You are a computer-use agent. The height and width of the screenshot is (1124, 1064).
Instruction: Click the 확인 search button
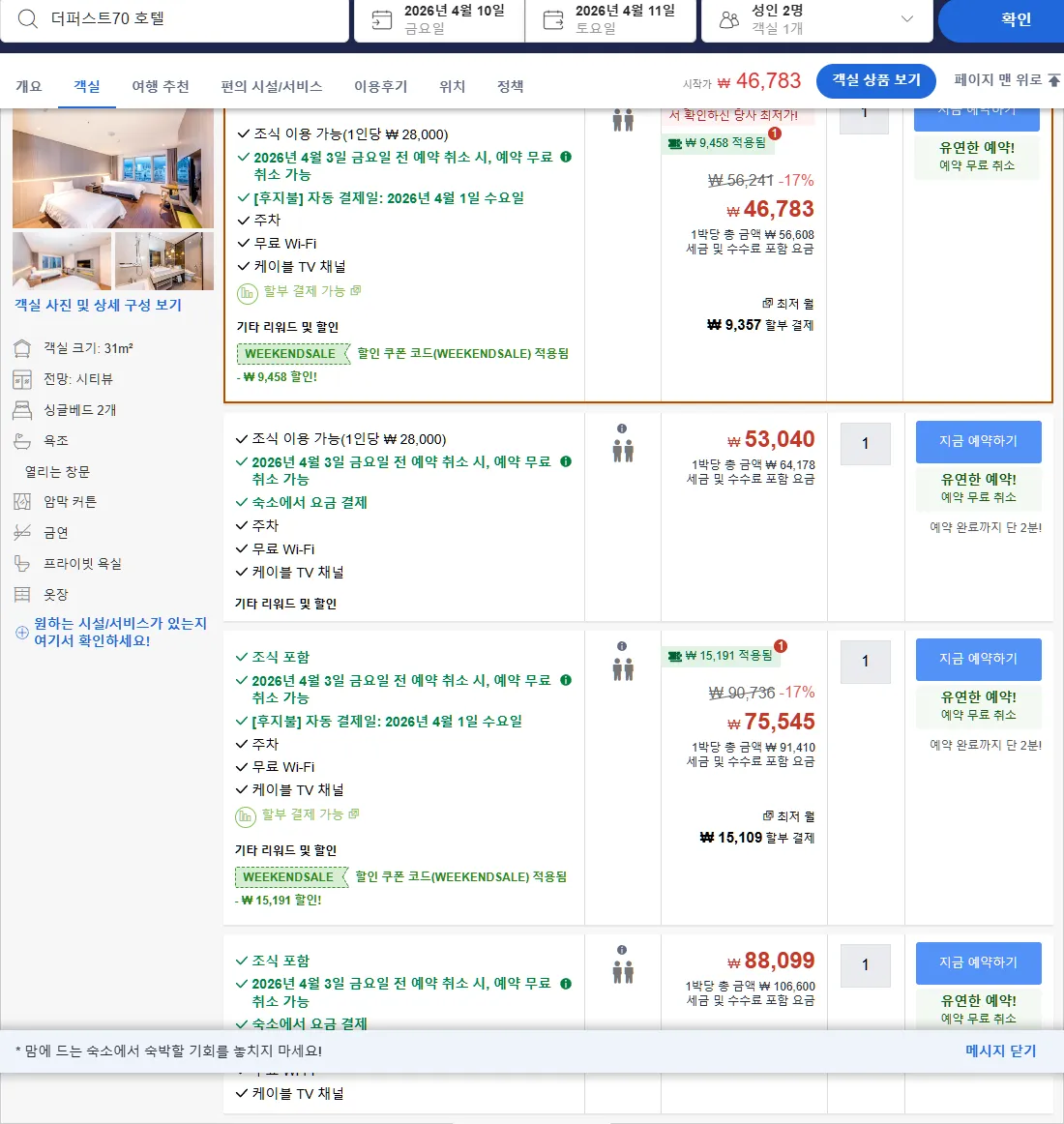coord(1016,19)
